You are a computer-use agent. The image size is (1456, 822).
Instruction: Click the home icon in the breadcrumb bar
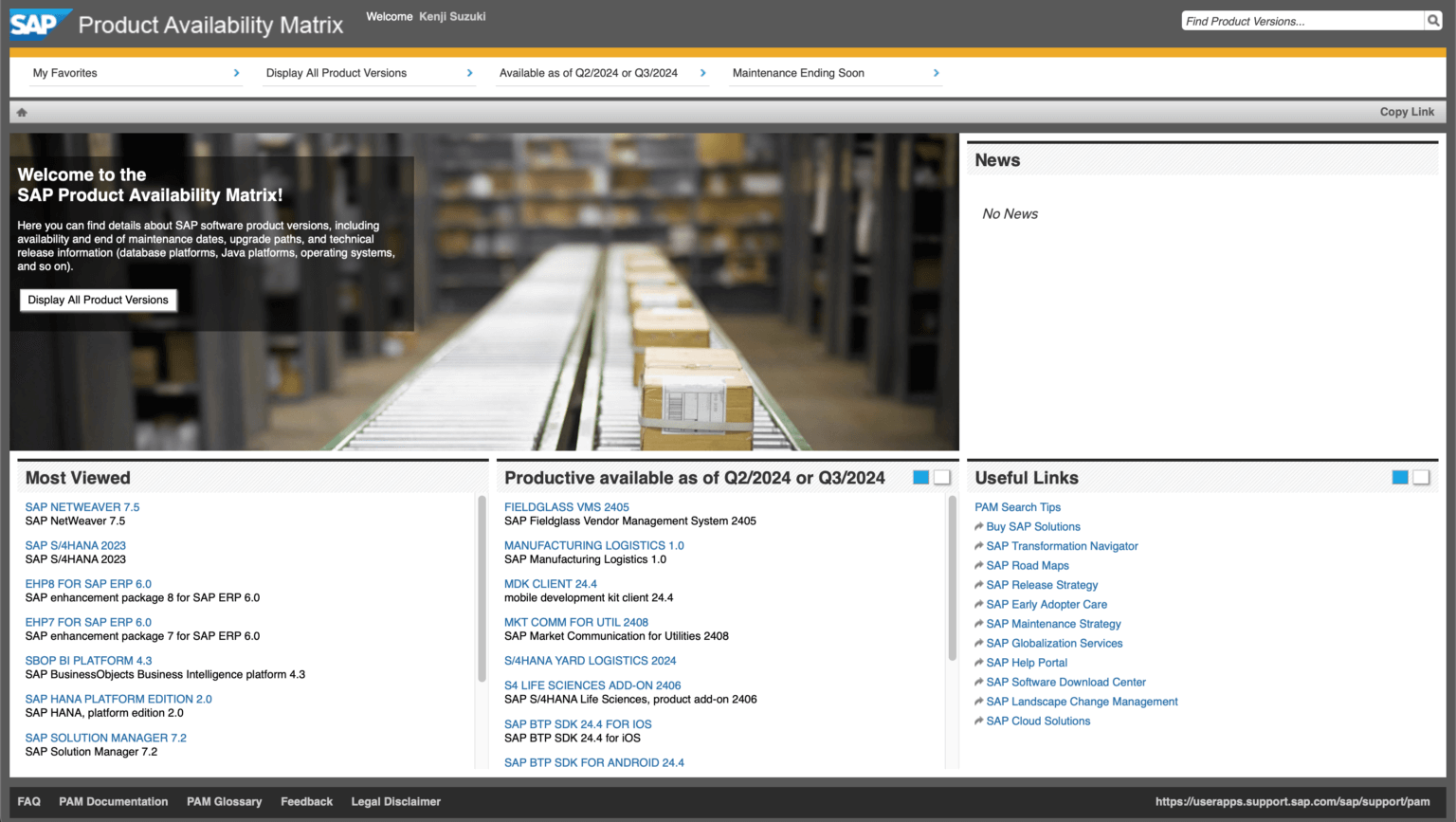(x=21, y=111)
